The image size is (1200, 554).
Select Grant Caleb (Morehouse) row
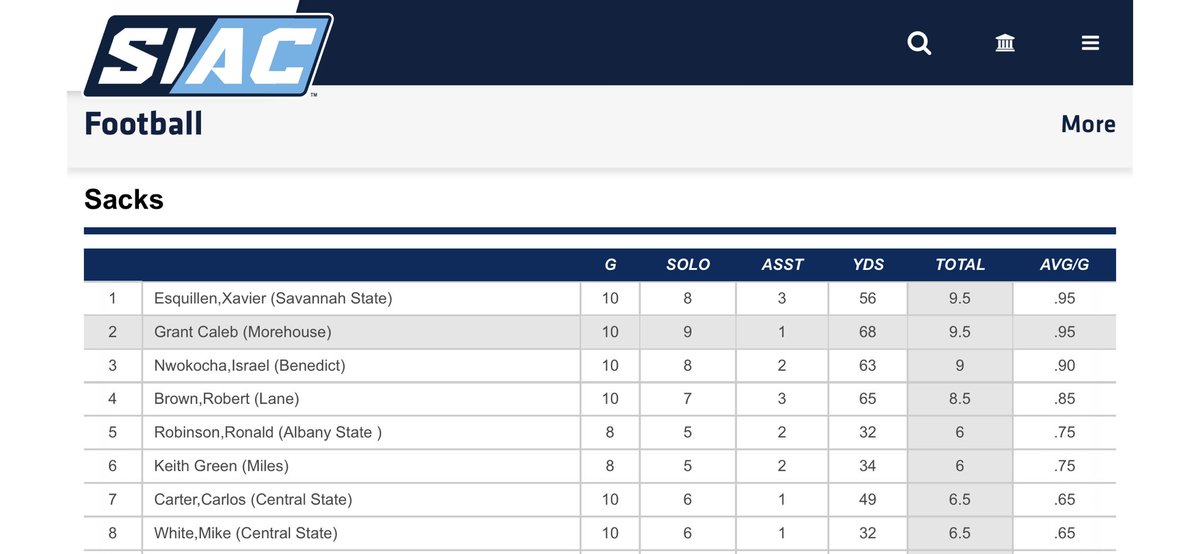point(600,332)
